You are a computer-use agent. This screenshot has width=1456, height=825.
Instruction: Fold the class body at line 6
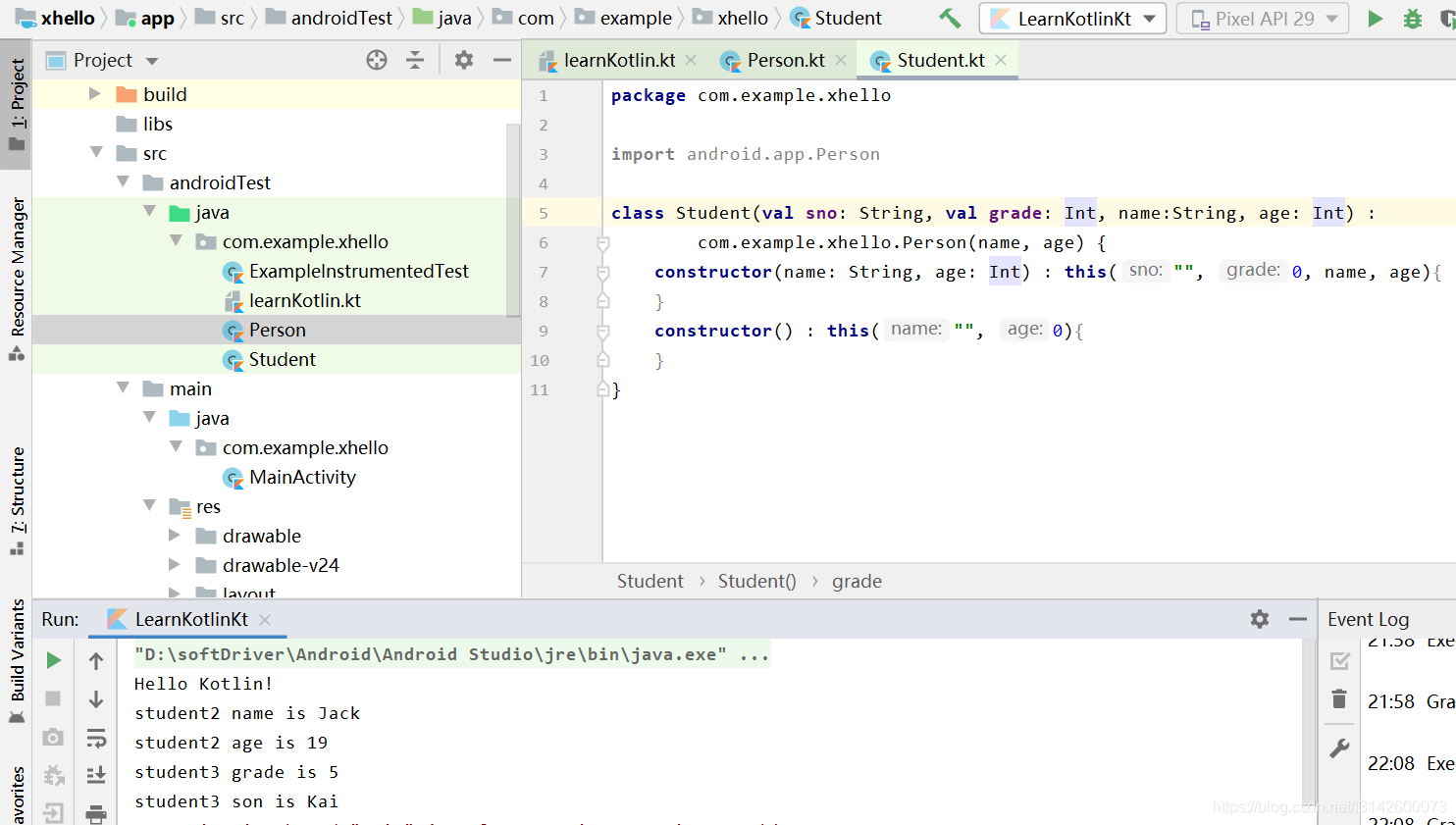[603, 242]
